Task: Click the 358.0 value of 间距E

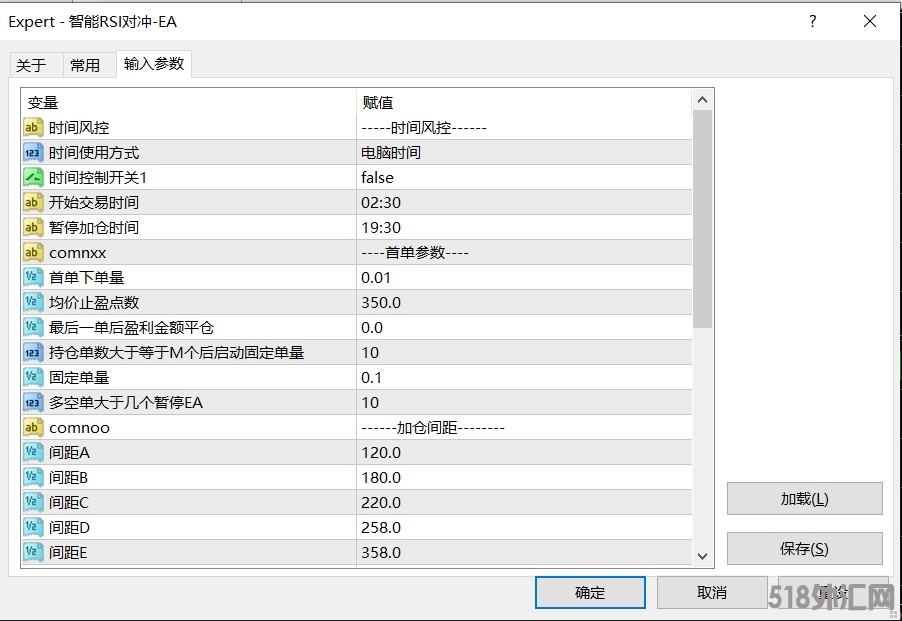Action: [x=524, y=553]
